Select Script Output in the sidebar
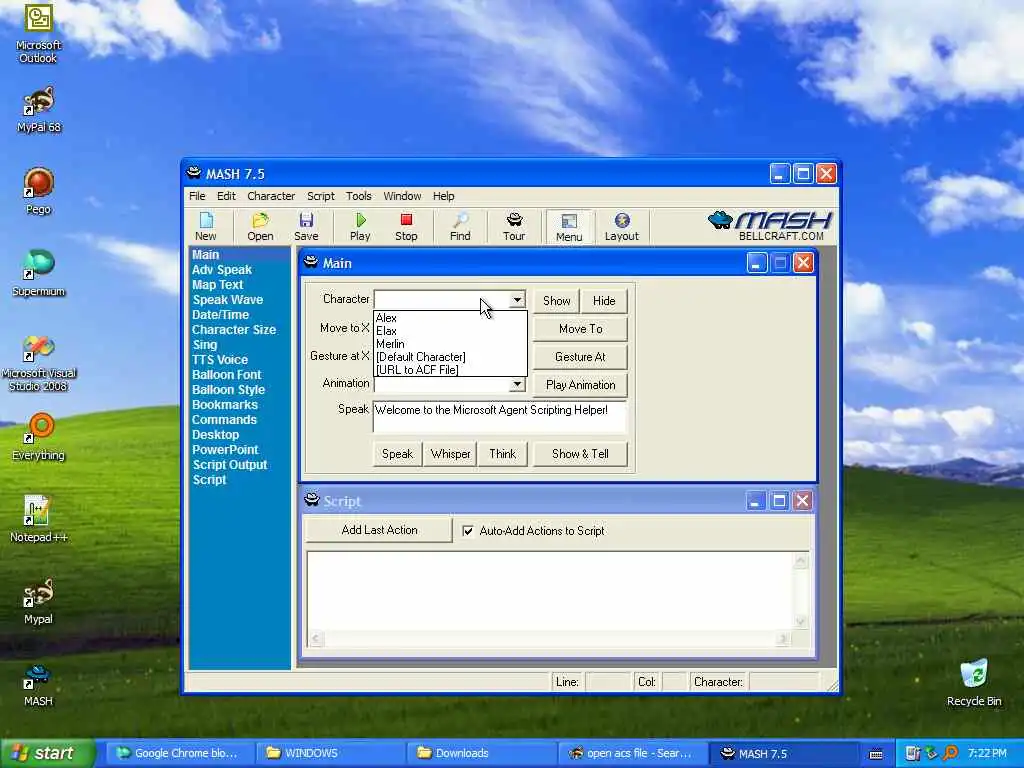This screenshot has height=768, width=1024. tap(230, 465)
